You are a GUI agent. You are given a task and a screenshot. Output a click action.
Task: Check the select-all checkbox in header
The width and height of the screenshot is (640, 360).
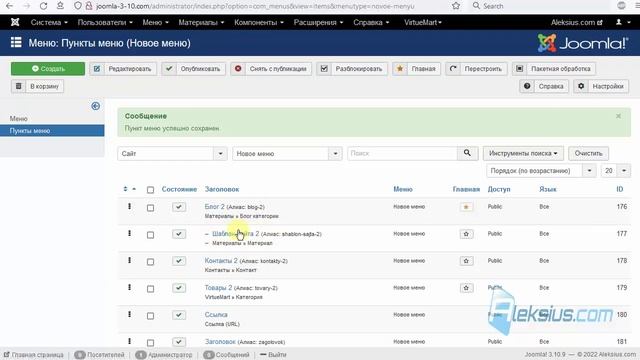pyautogui.click(x=150, y=190)
